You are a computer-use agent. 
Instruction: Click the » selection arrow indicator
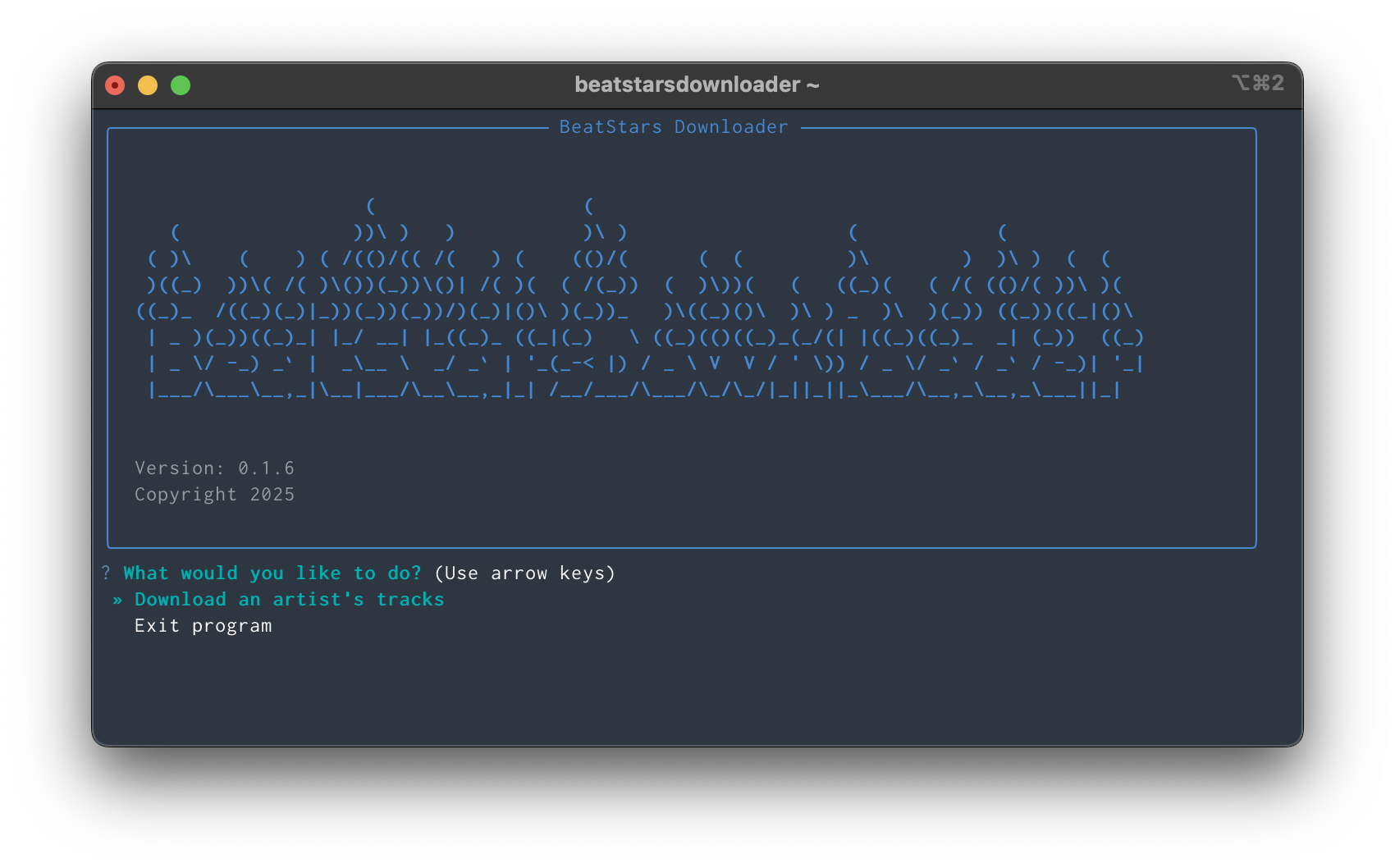(117, 599)
